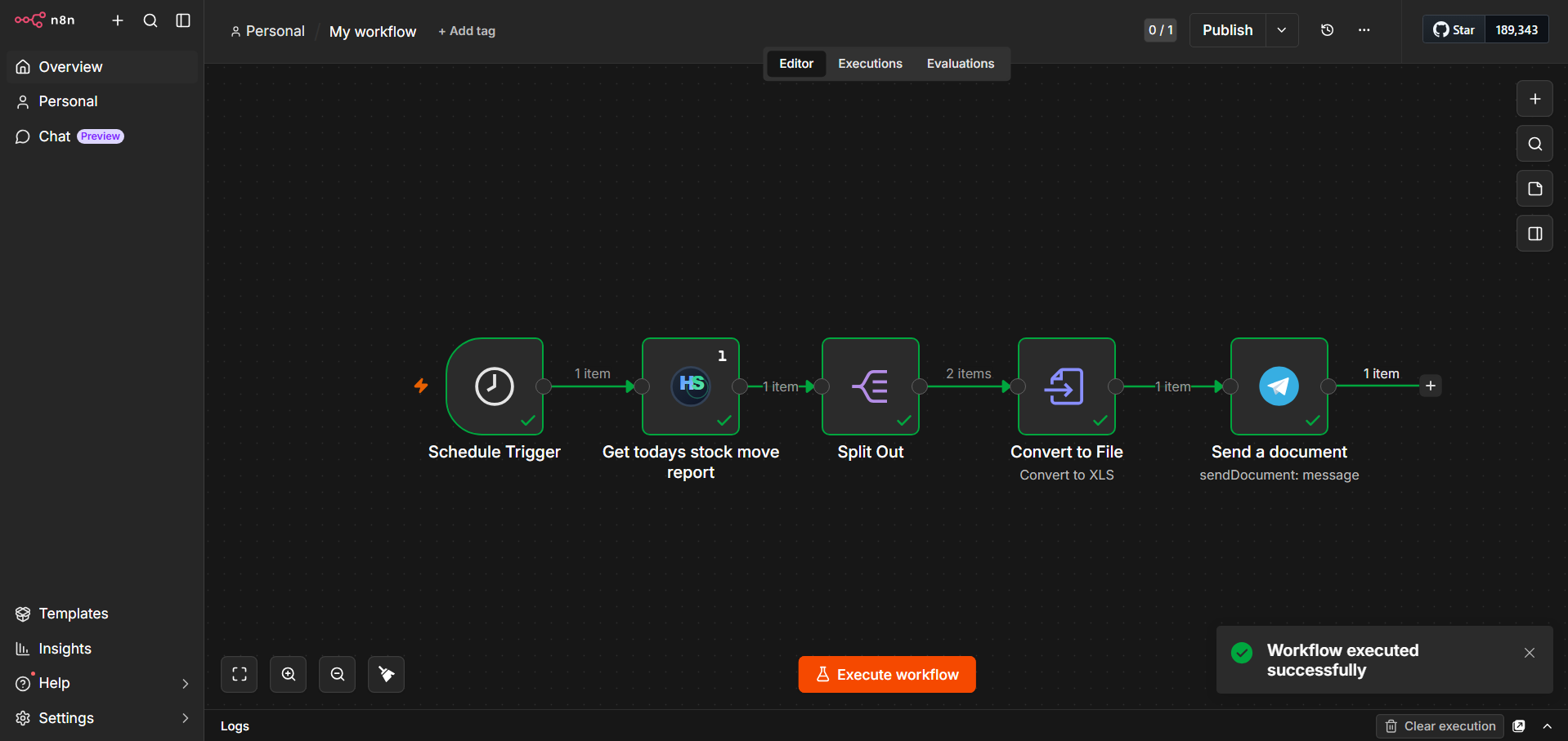Zoom in on the canvas
The image size is (1568, 741).
289,674
